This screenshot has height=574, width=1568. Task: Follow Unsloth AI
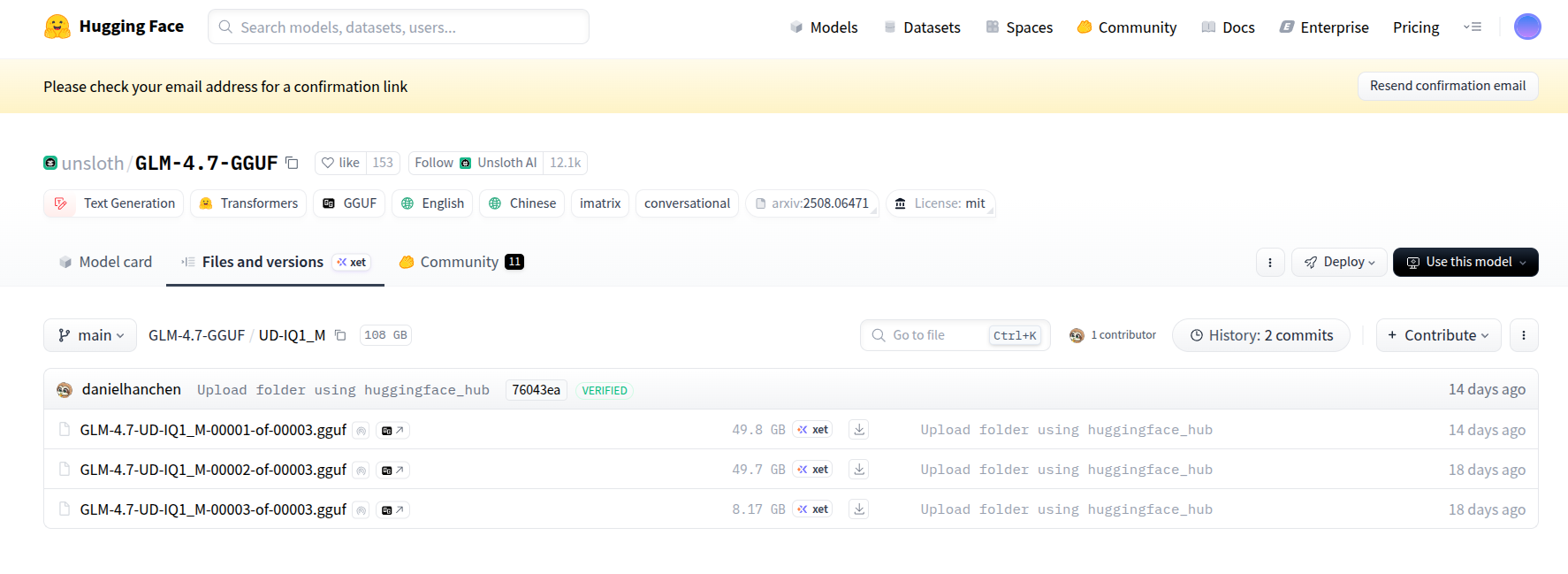point(476,163)
